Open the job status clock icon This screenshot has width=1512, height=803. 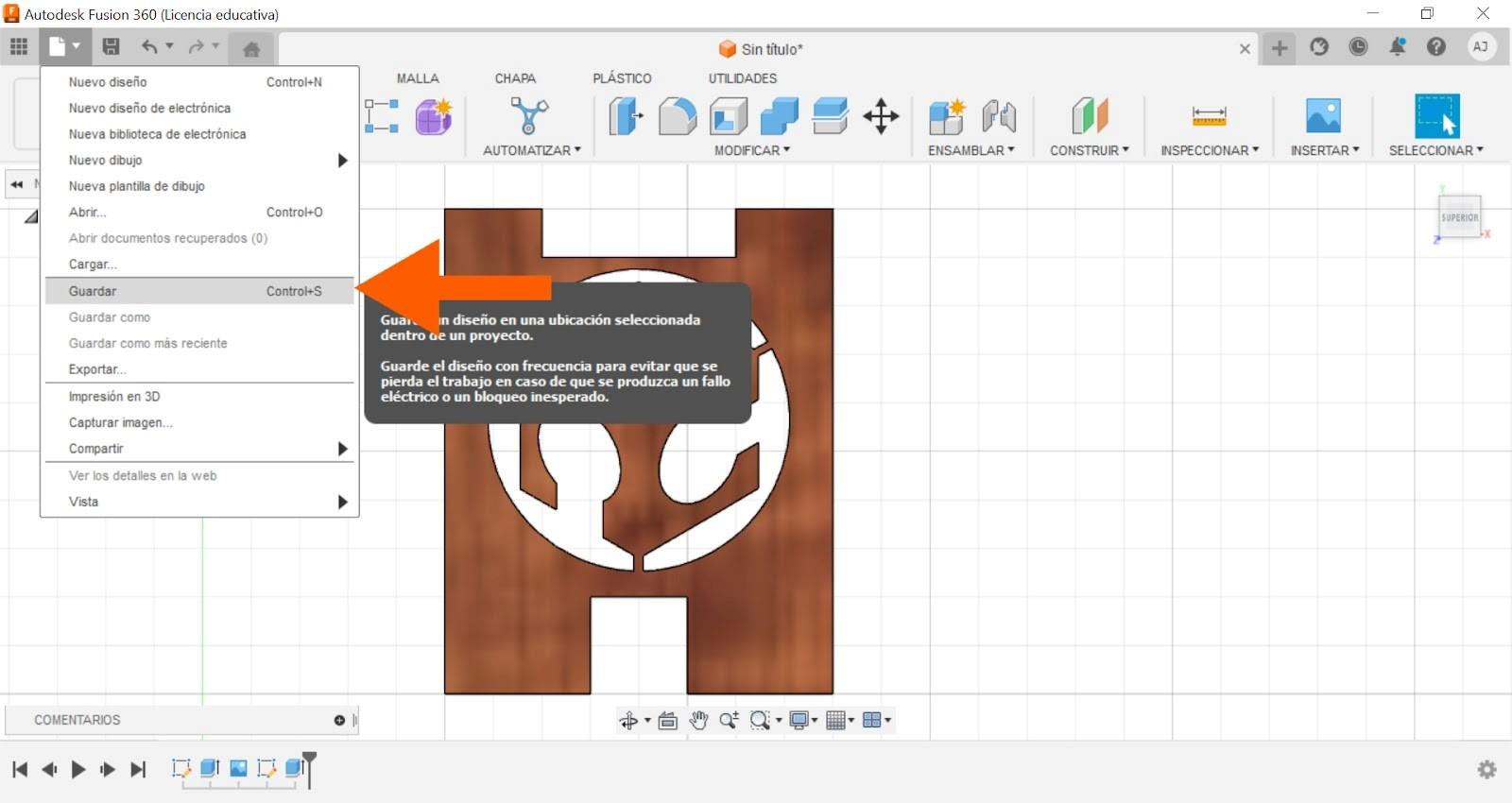[1358, 46]
